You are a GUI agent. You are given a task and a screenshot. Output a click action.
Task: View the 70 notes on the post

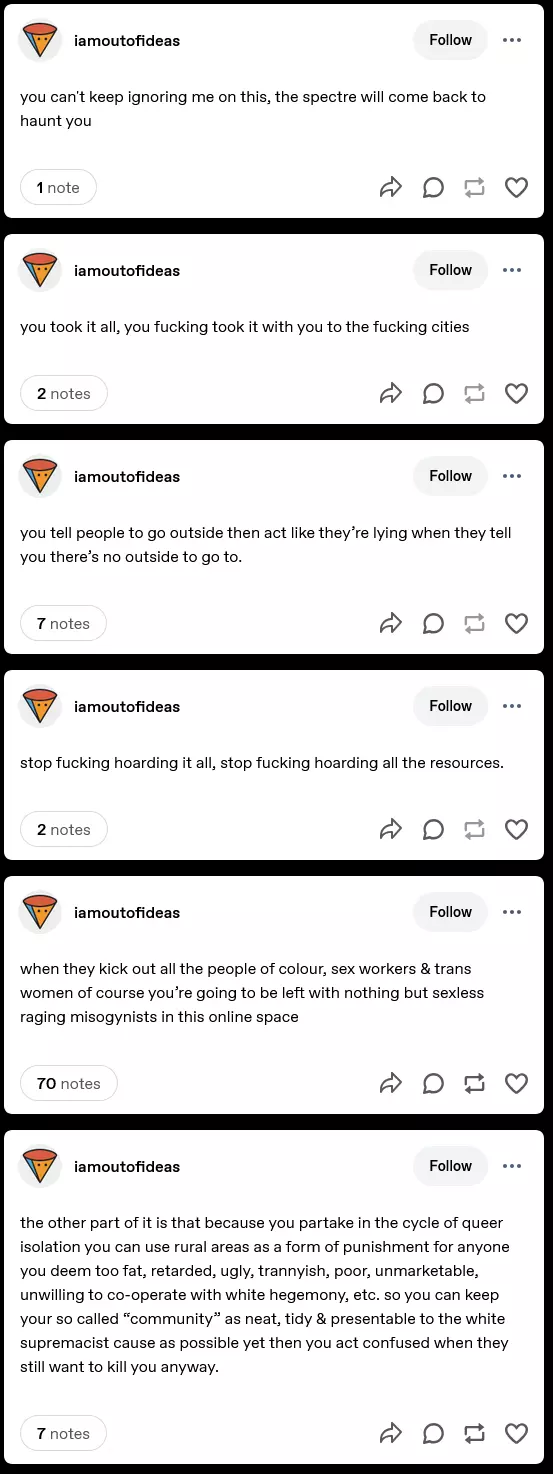pos(68,1083)
